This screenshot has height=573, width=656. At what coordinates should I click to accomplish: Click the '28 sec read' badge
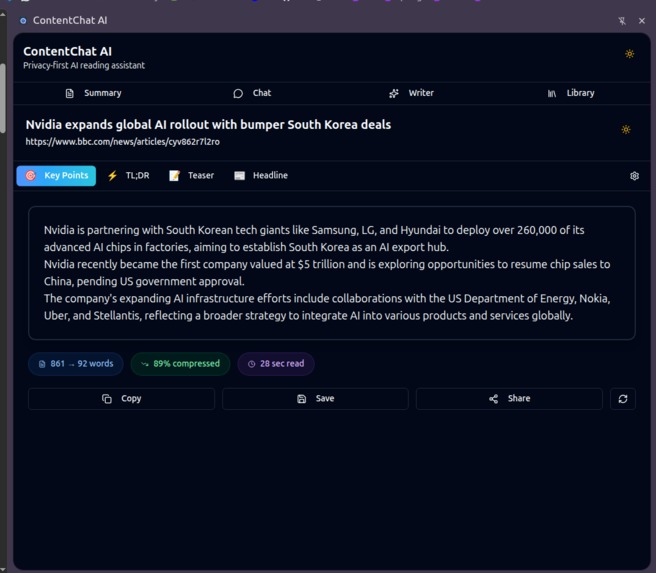[x=276, y=364]
